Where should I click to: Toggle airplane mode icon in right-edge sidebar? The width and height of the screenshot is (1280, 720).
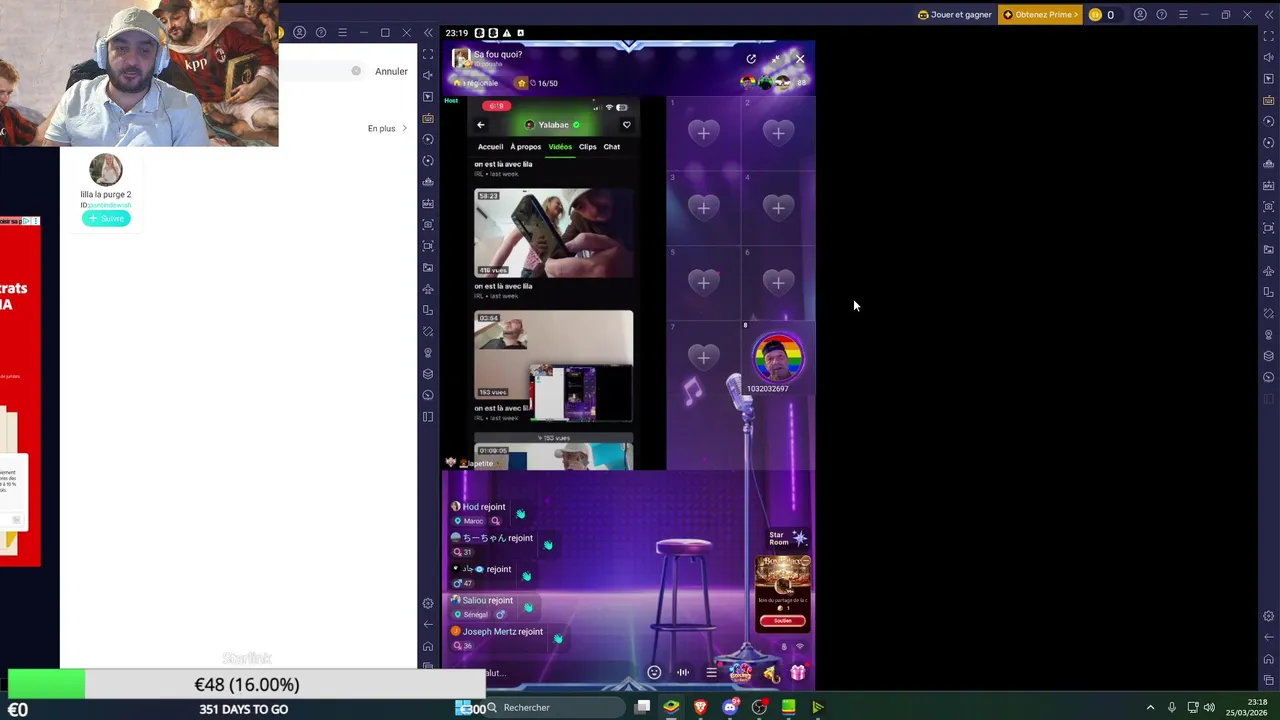click(1269, 271)
